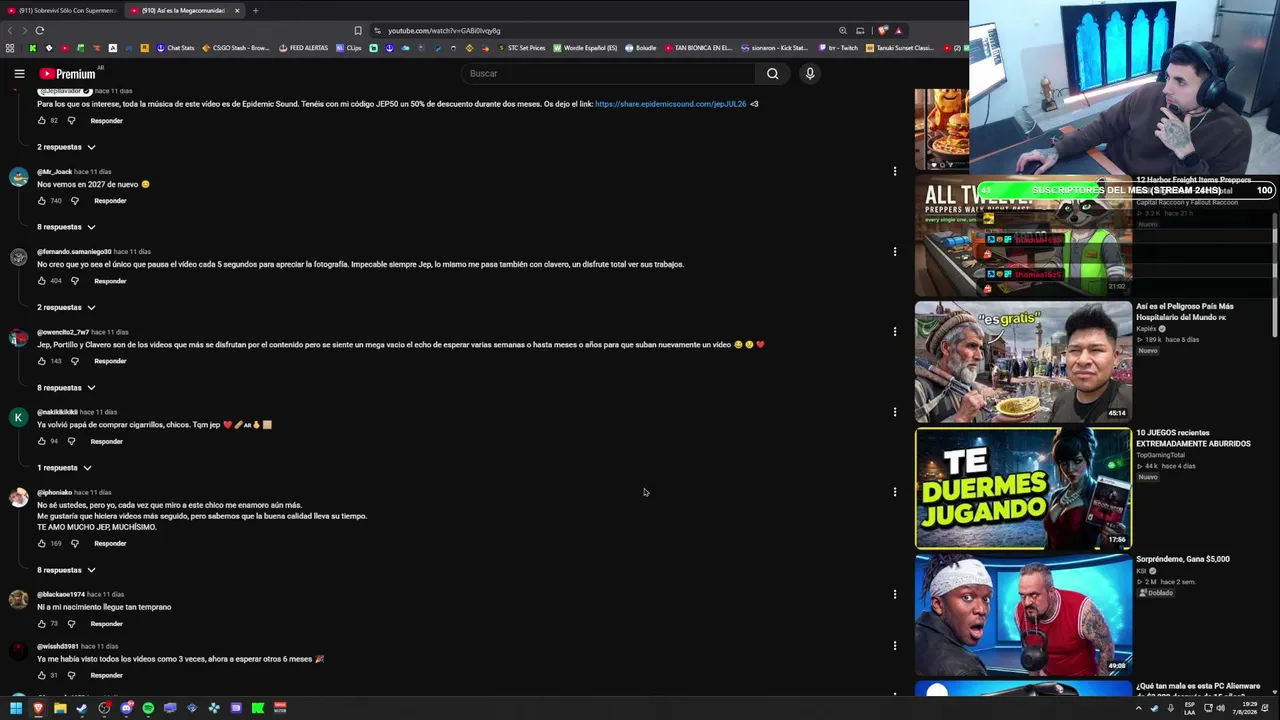
Task: Show hidden system tray icons chevron
Action: (1138, 708)
